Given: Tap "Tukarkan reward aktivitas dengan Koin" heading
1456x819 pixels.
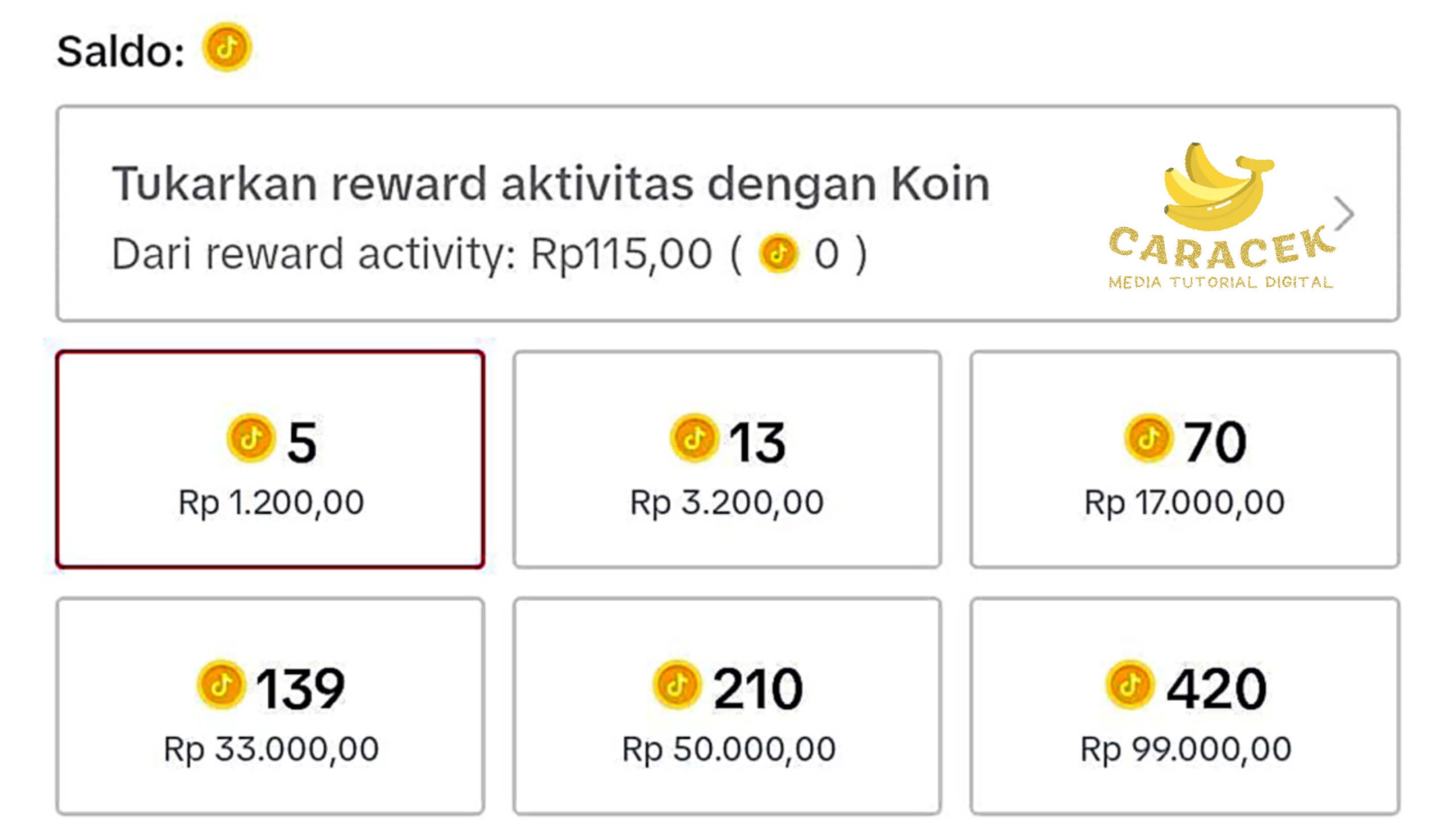Looking at the screenshot, I should tap(551, 184).
